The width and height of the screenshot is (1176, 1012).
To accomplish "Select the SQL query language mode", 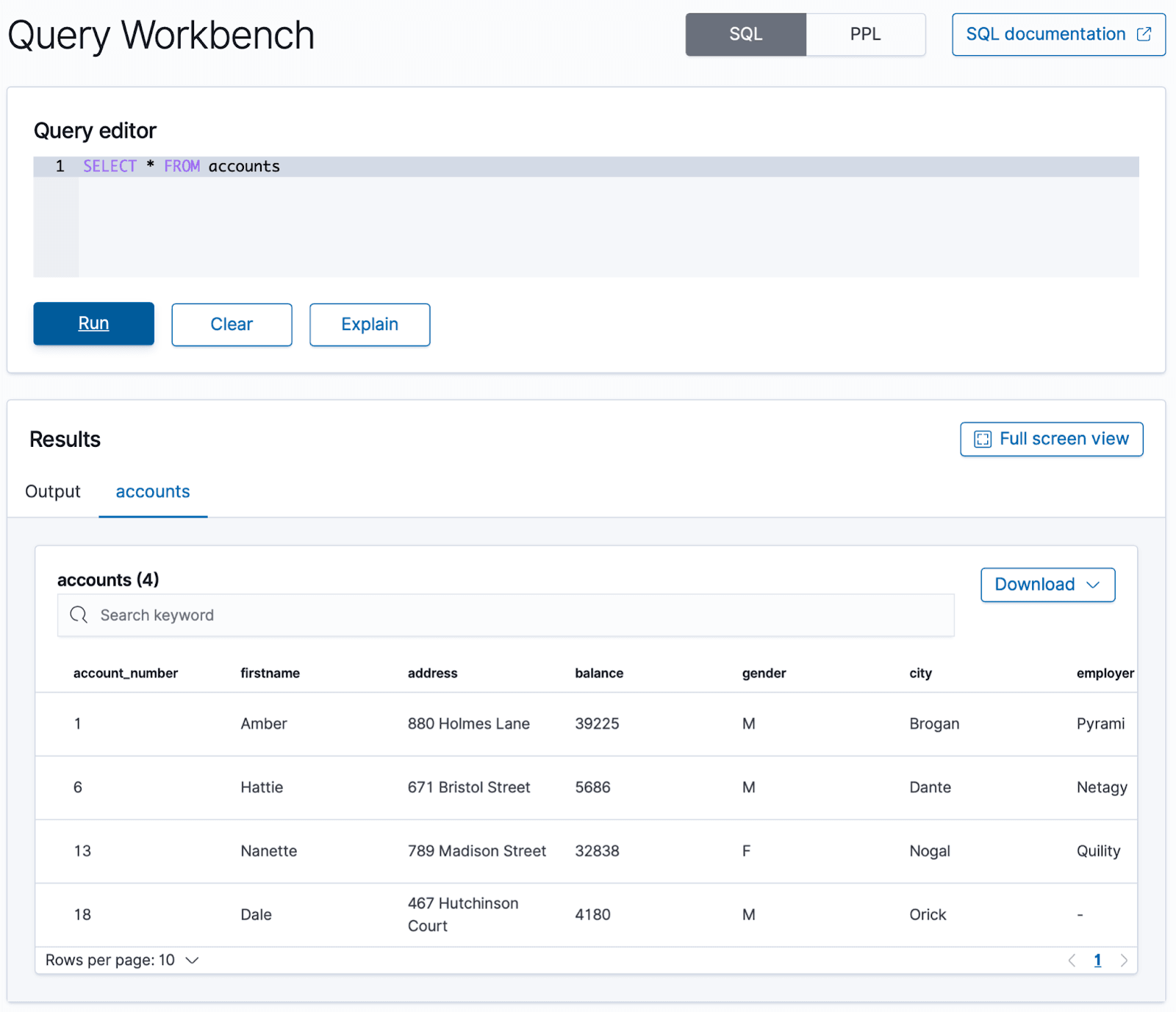I will point(745,34).
